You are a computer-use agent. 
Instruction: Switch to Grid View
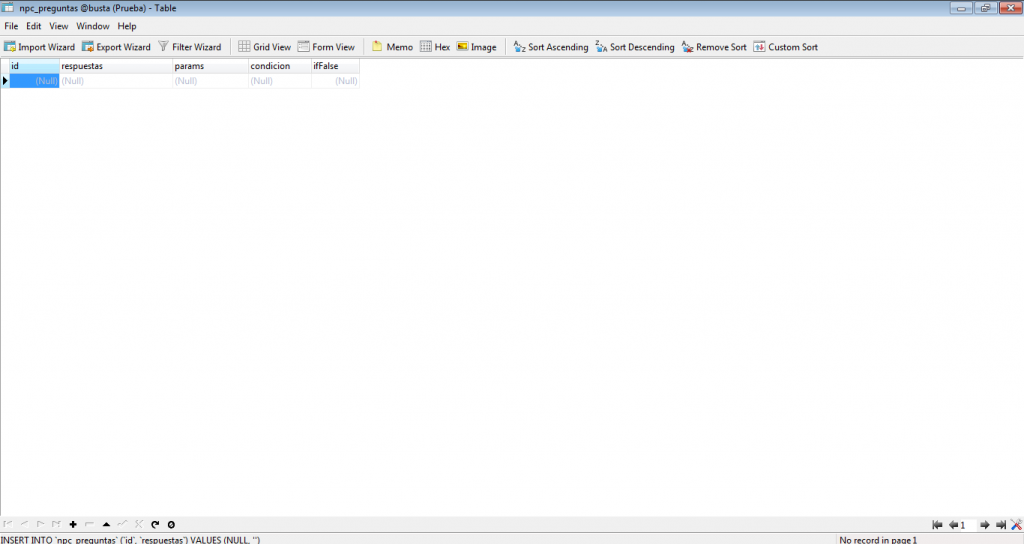[x=264, y=47]
